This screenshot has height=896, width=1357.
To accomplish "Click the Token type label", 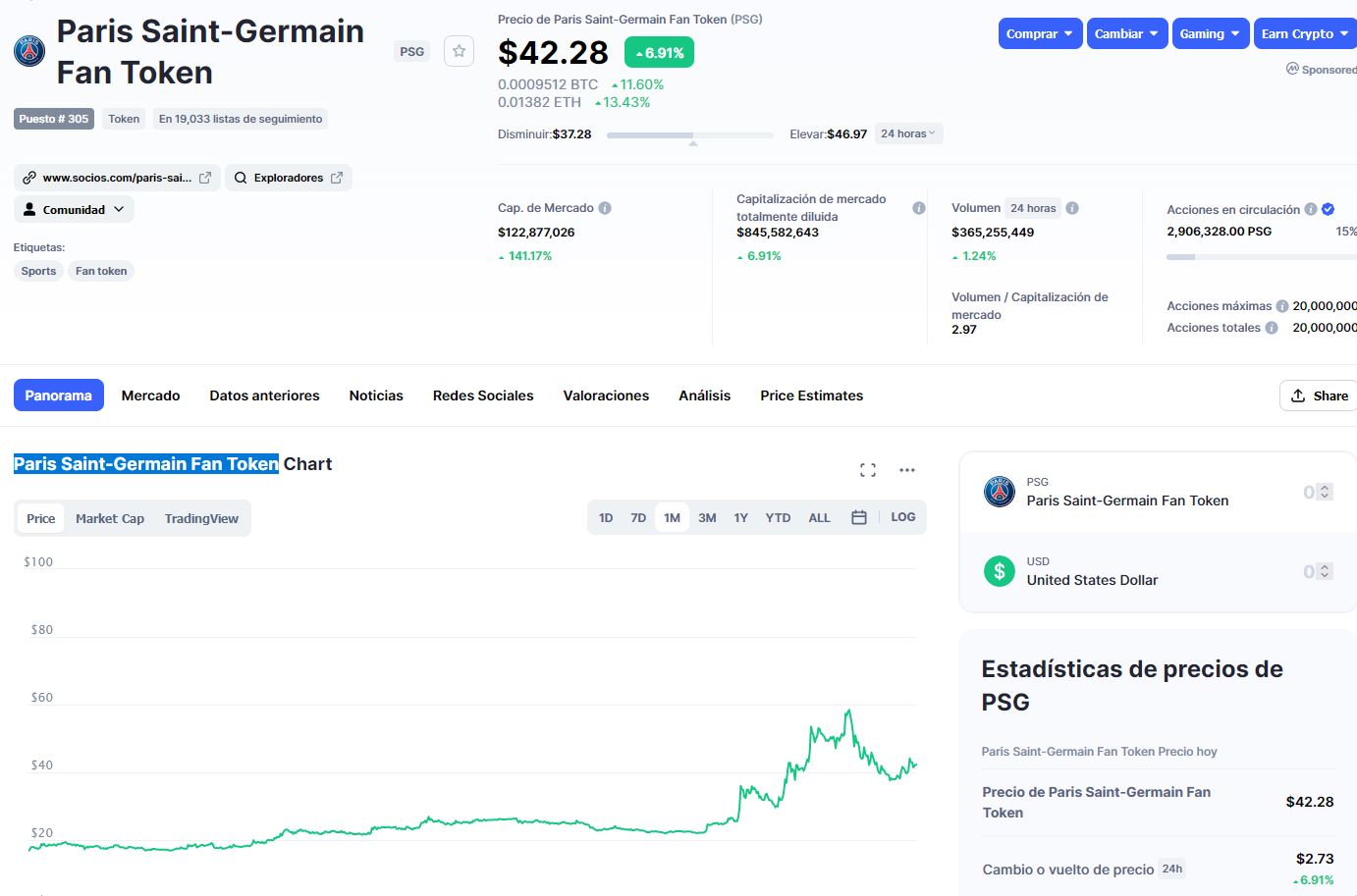I will pos(124,119).
